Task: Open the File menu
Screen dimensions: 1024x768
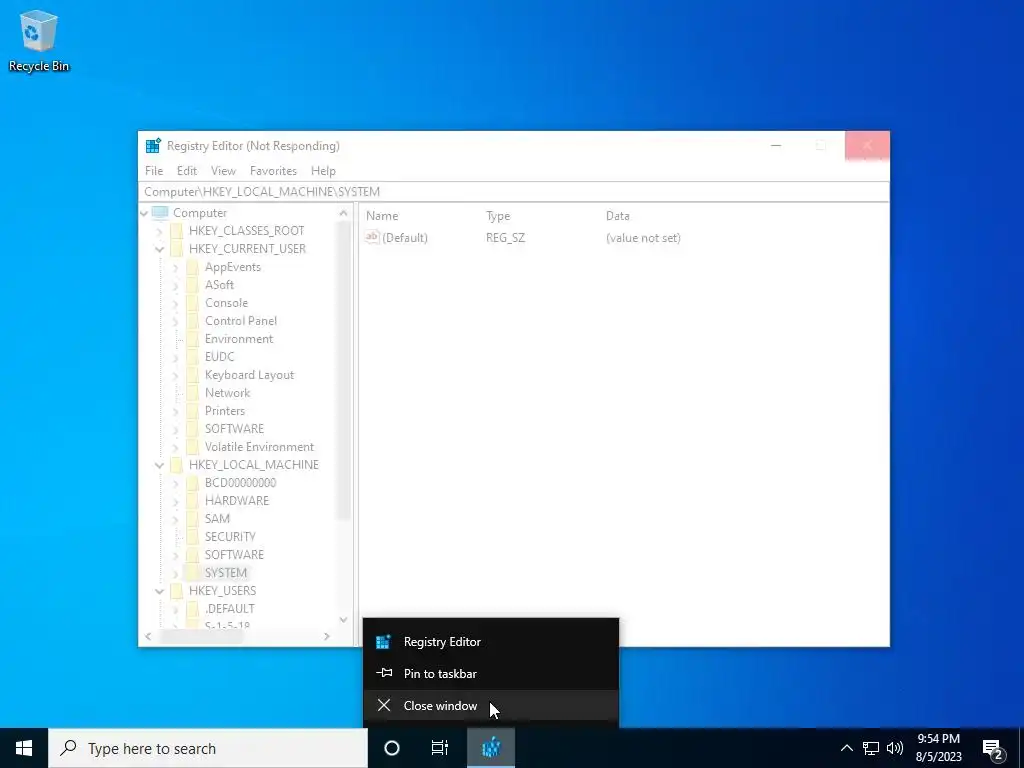Action: tap(154, 170)
